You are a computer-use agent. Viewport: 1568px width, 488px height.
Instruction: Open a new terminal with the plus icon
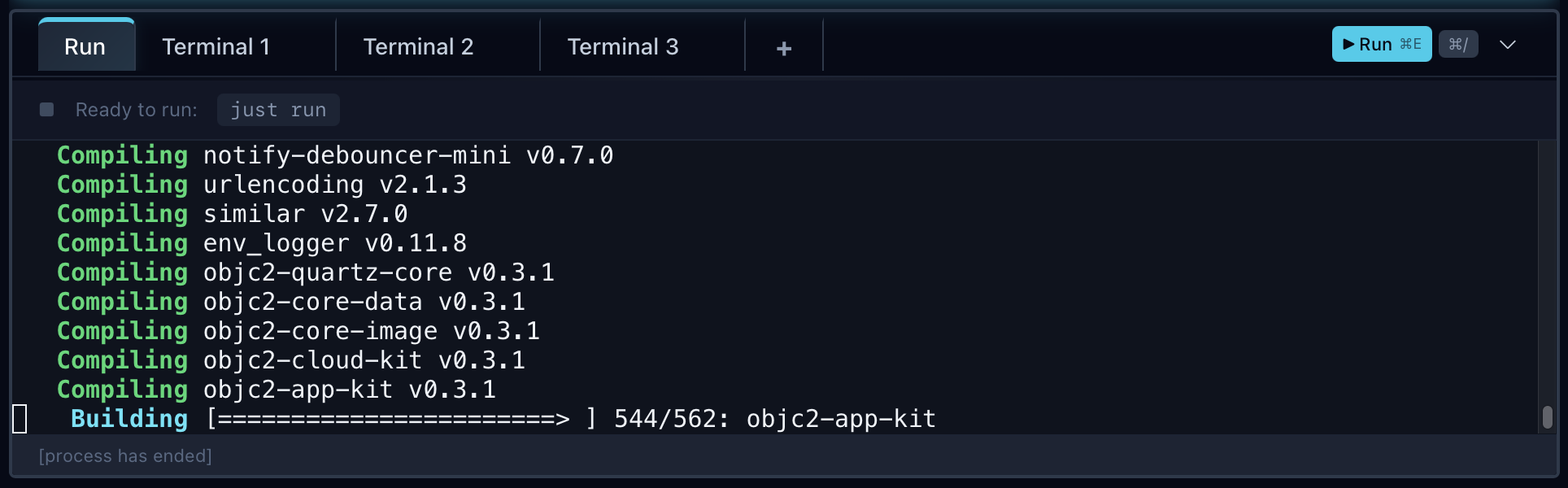(782, 47)
